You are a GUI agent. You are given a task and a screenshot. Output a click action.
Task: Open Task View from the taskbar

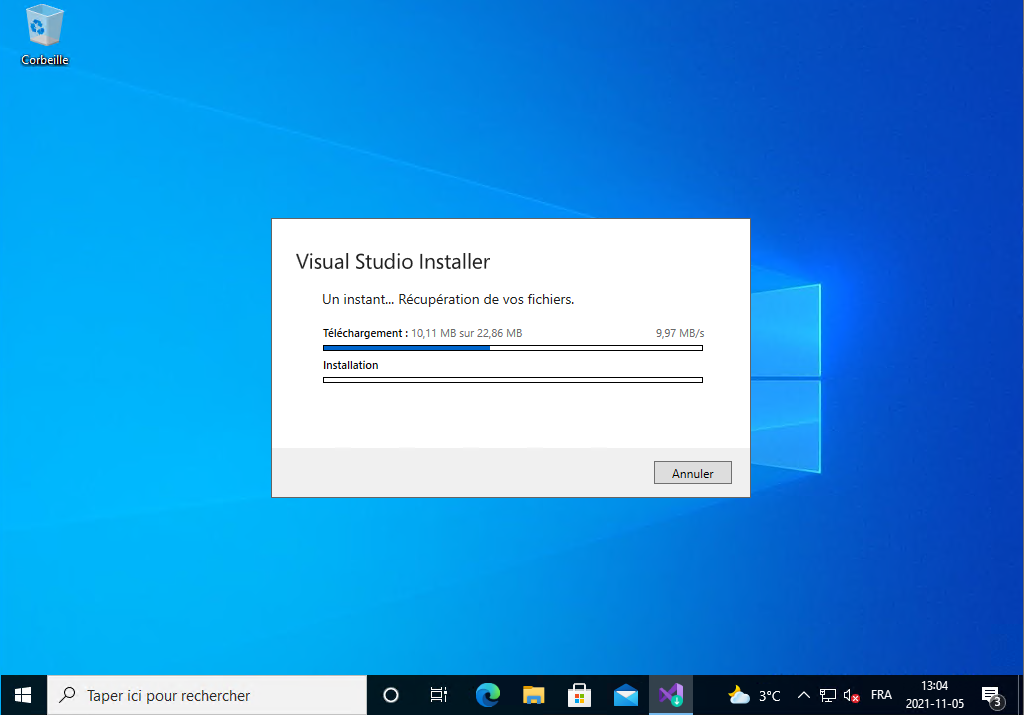[439, 695]
